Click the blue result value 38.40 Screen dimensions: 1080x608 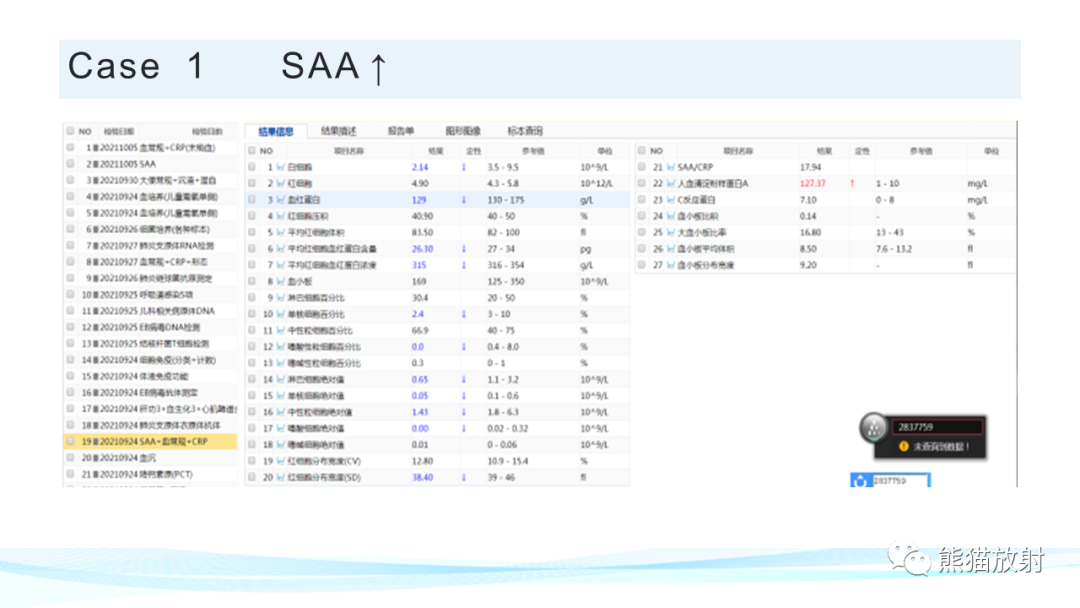click(x=422, y=477)
